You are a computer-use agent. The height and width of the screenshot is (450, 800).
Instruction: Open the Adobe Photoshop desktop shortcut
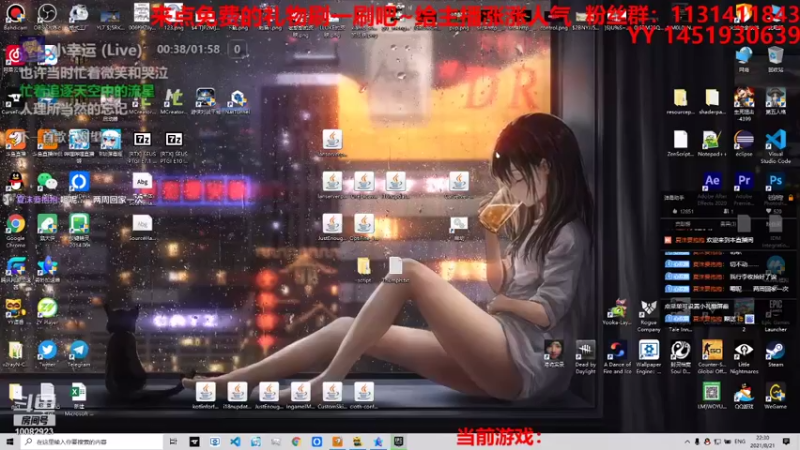(776, 188)
